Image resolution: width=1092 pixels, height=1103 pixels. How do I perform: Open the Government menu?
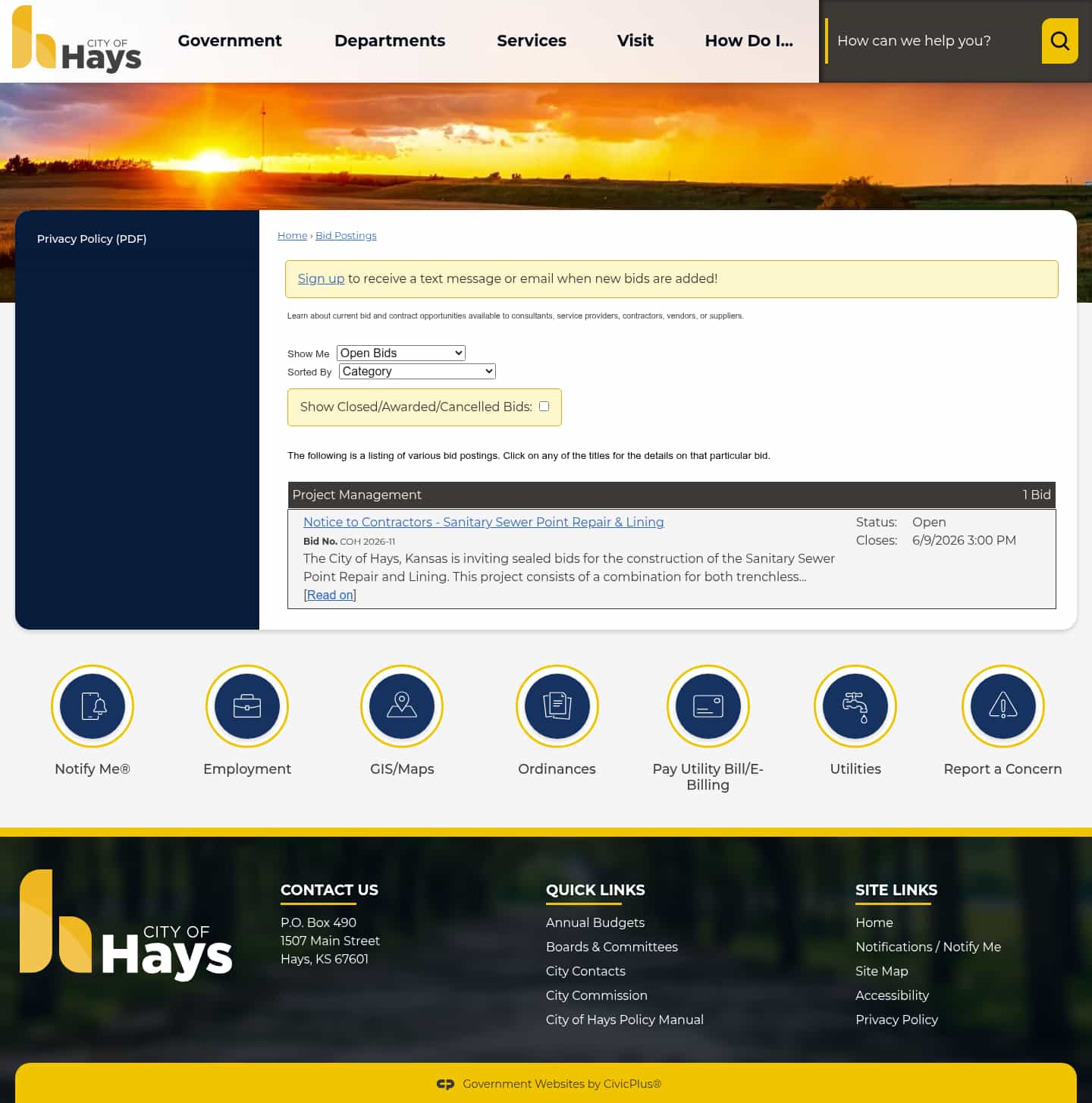230,41
